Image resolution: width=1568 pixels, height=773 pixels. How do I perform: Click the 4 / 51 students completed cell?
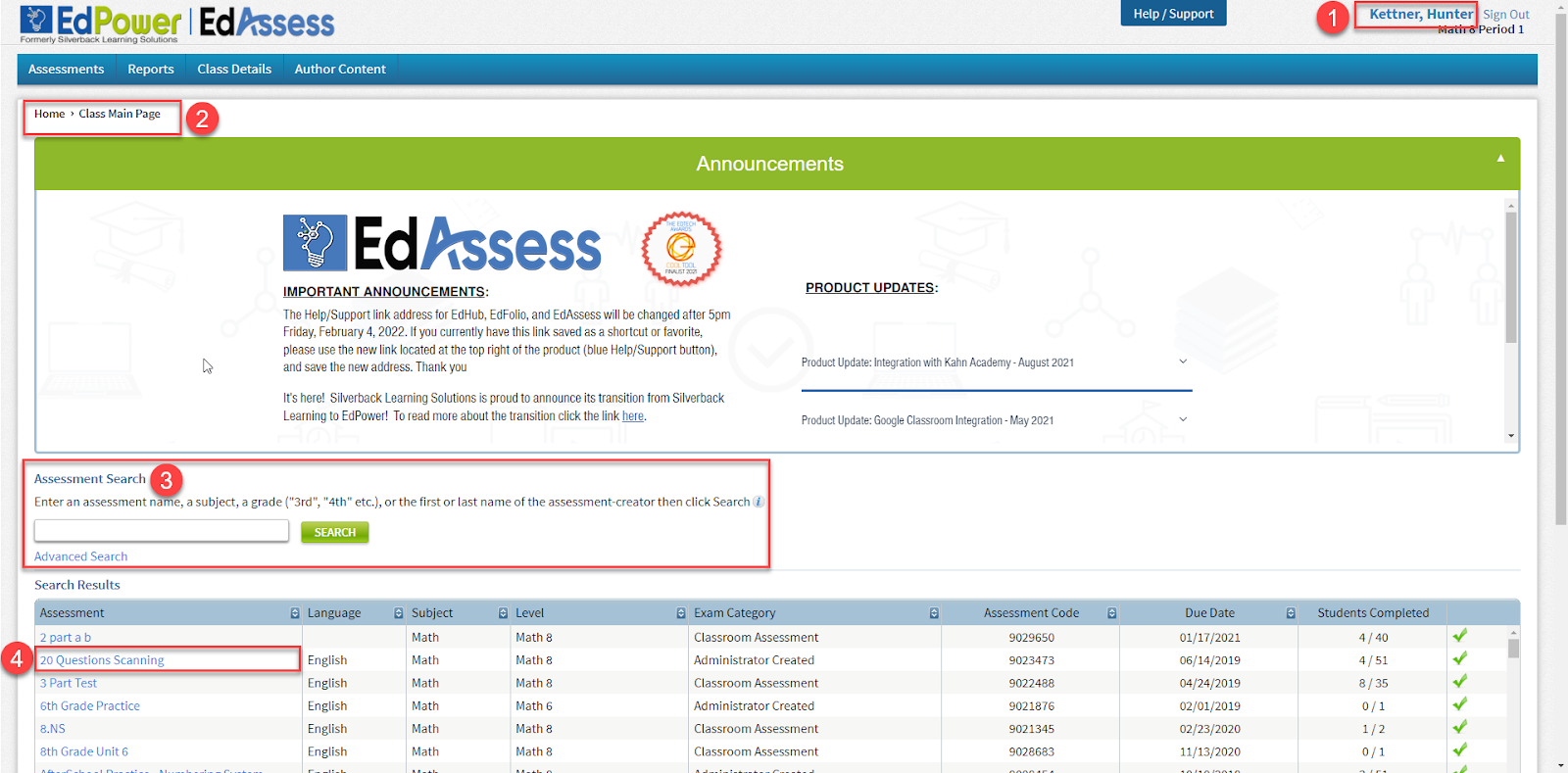coord(1373,660)
